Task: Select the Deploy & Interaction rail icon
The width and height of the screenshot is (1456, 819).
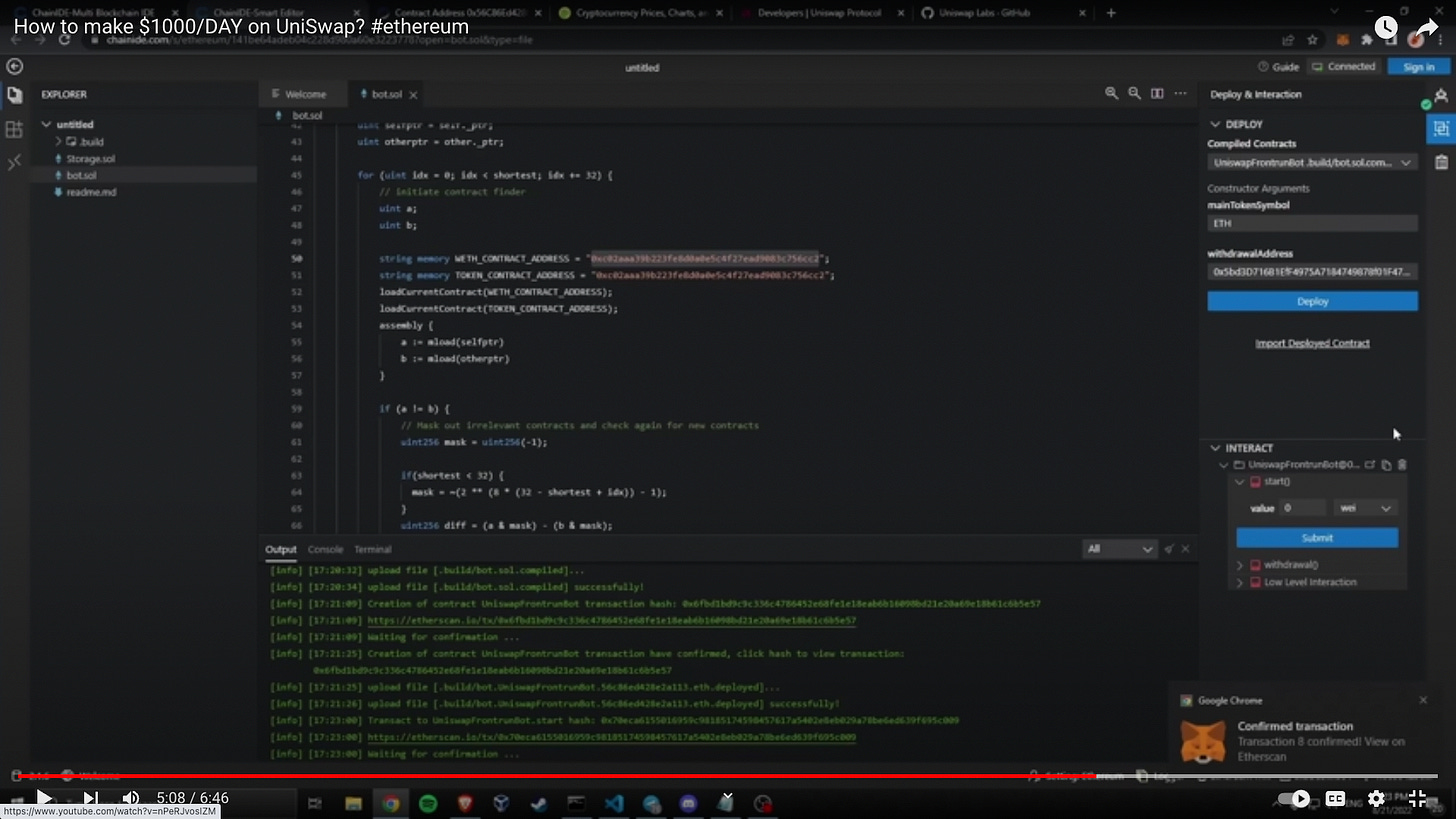Action: (1441, 129)
